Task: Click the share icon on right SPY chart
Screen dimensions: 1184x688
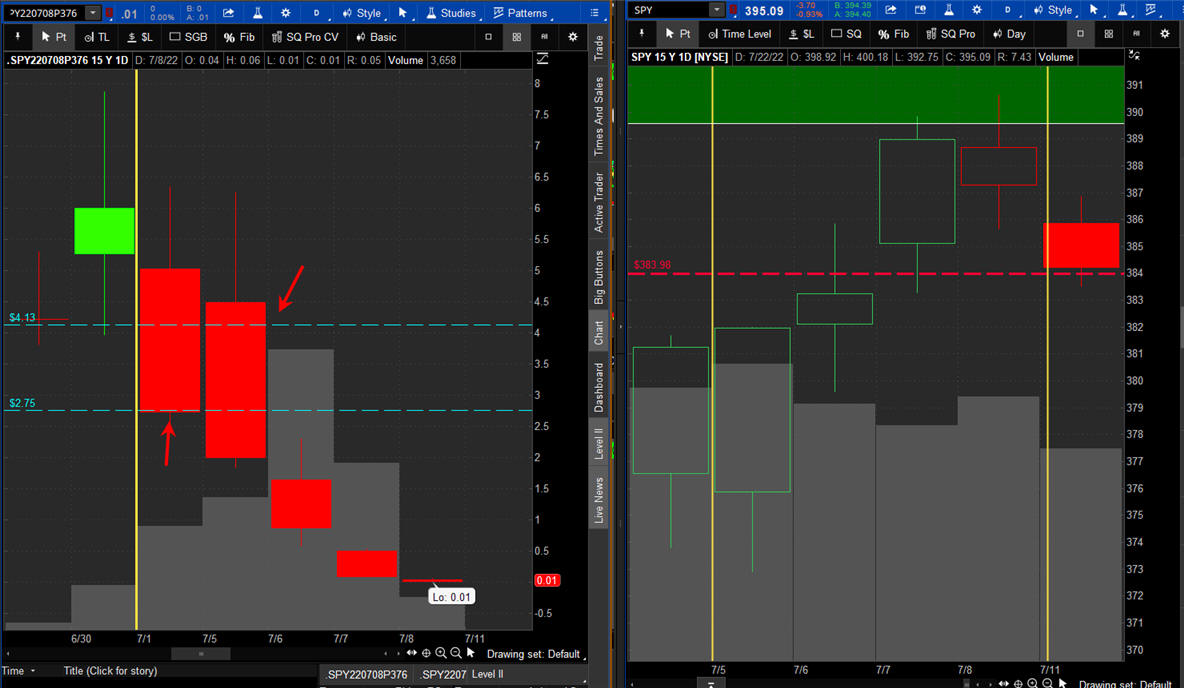Action: [891, 10]
